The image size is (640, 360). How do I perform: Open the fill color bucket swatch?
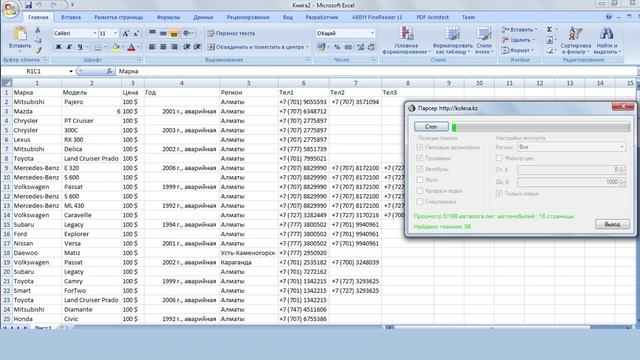(116, 47)
